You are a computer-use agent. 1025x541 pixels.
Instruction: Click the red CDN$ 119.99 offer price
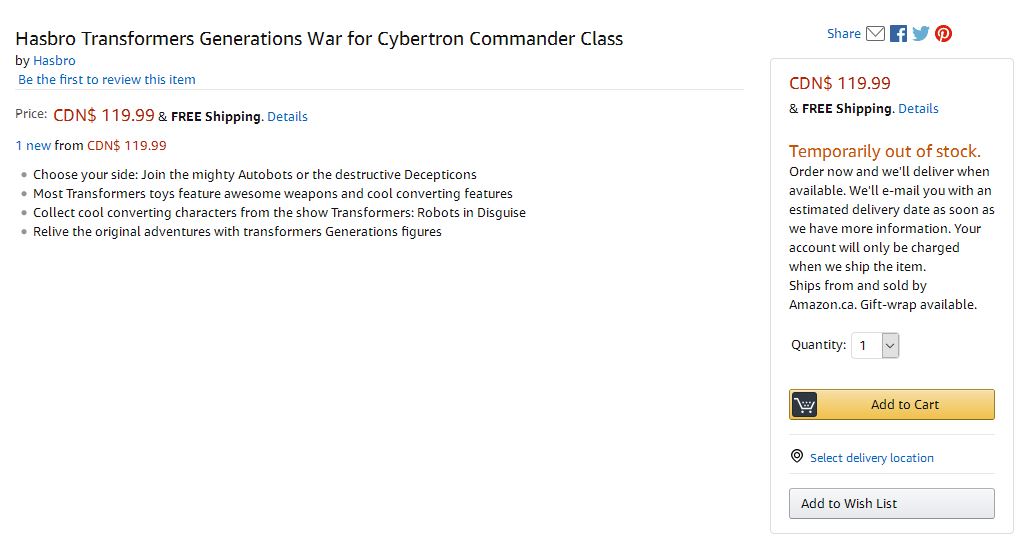click(x=126, y=146)
